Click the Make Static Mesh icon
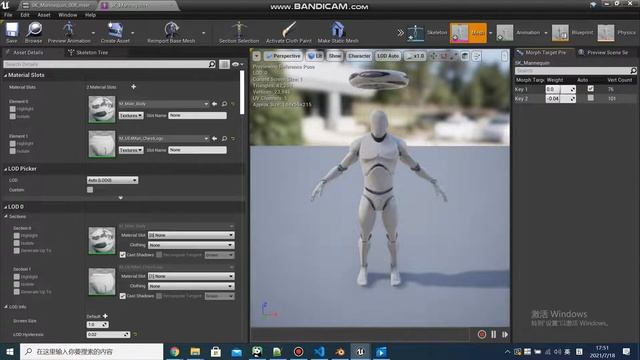The image size is (640, 360). click(338, 31)
